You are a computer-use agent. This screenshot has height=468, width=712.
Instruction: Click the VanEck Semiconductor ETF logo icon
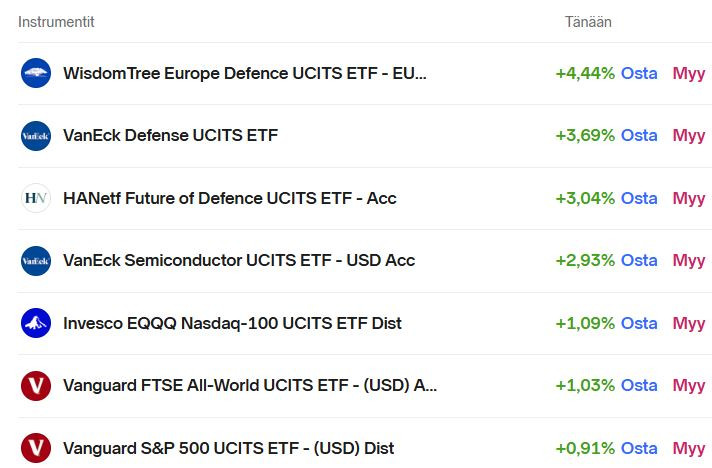pyautogui.click(x=36, y=261)
